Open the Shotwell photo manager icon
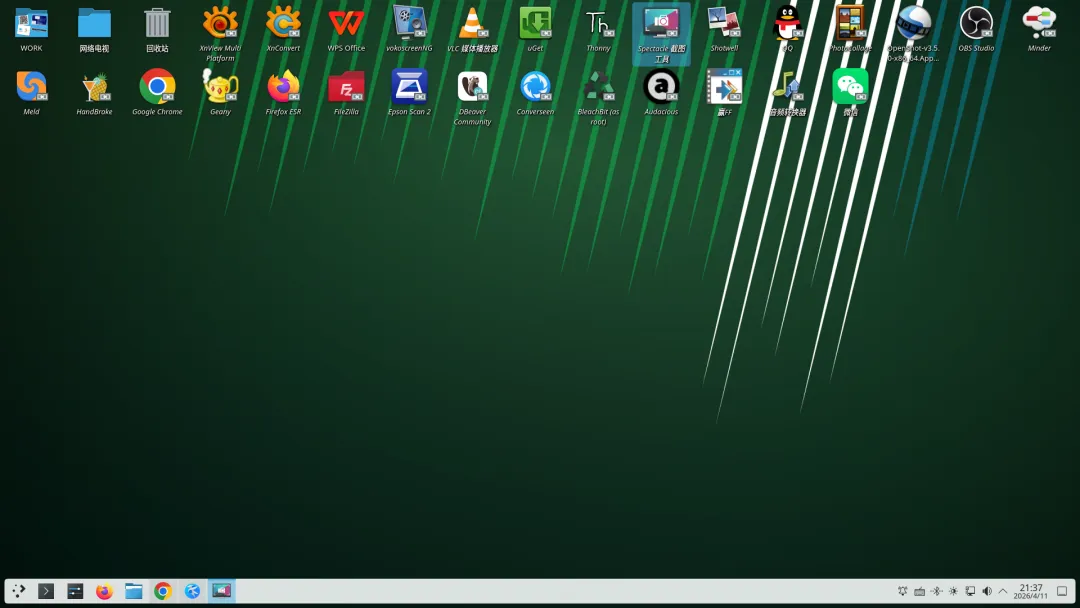Viewport: 1080px width, 608px height. coord(724,23)
